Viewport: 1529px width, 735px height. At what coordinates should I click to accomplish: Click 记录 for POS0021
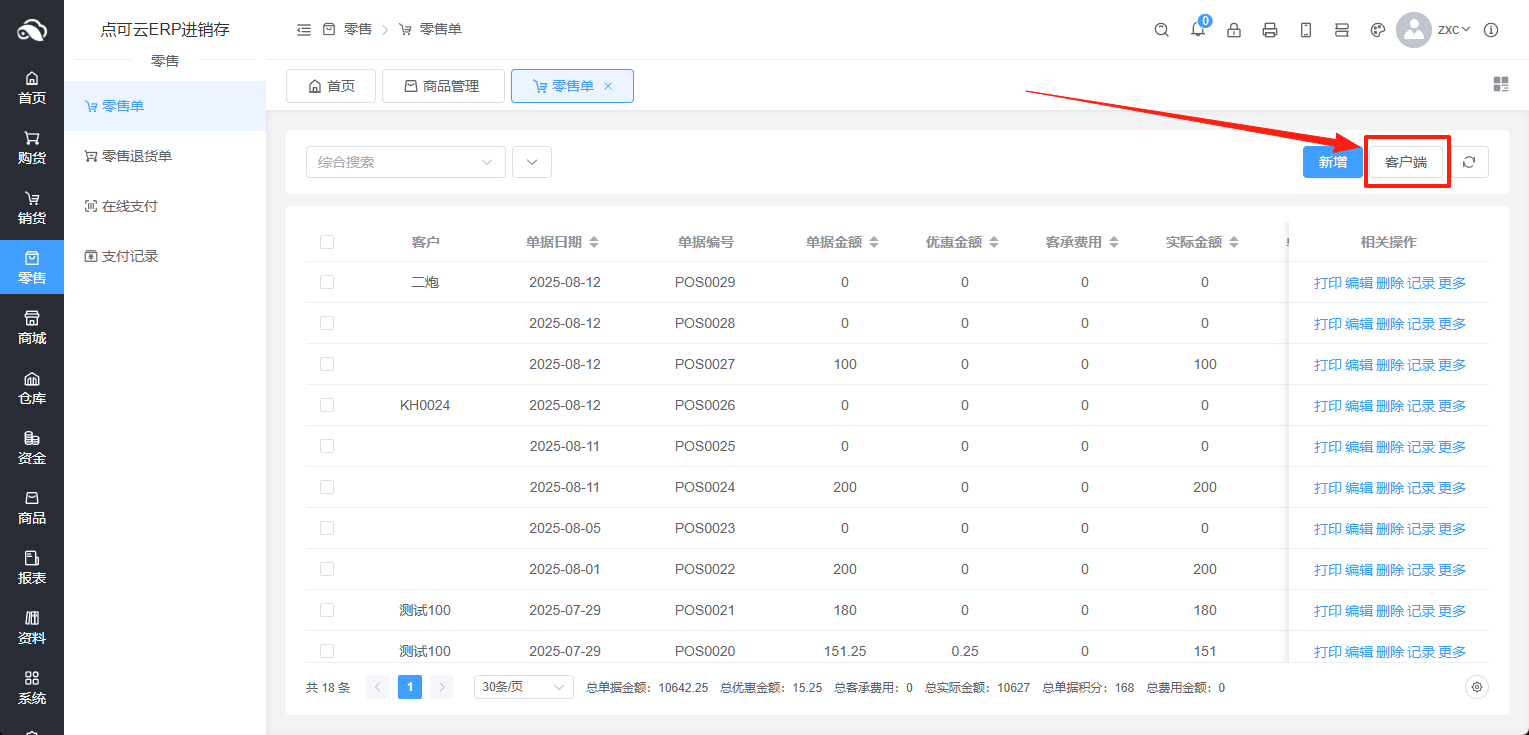[1421, 611]
